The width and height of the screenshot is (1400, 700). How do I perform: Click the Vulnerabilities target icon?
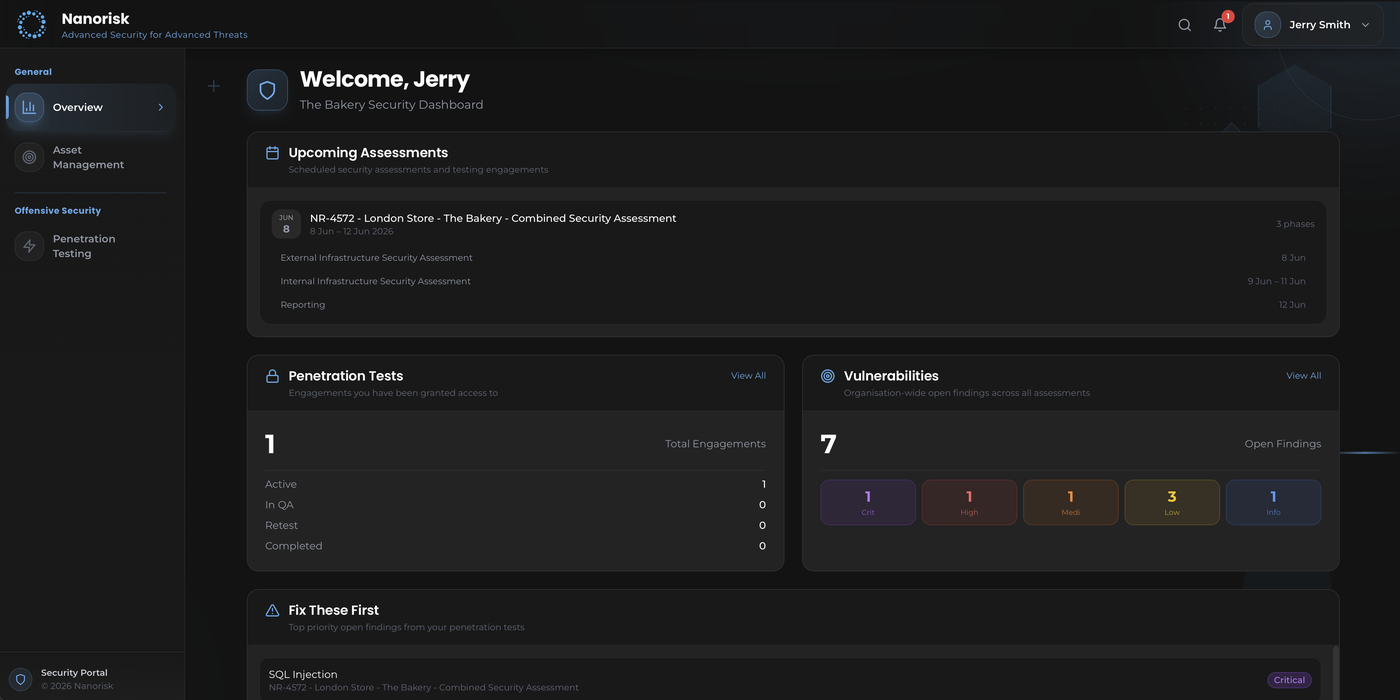(827, 376)
